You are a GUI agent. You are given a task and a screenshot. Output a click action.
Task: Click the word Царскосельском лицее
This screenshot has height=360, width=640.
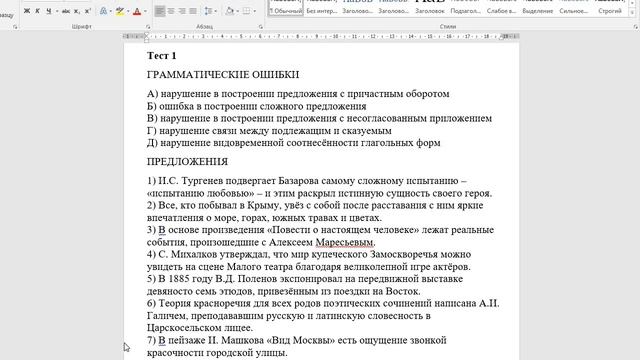pos(200,328)
